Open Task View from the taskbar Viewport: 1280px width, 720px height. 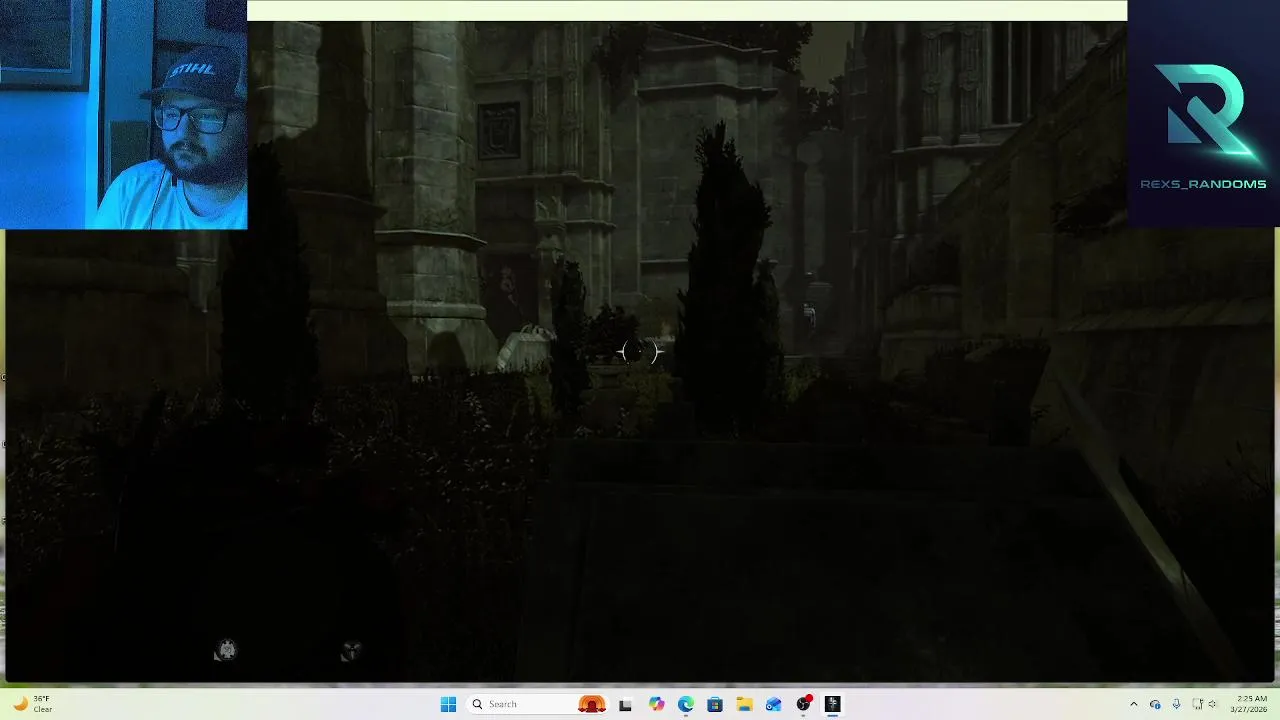[x=626, y=704]
